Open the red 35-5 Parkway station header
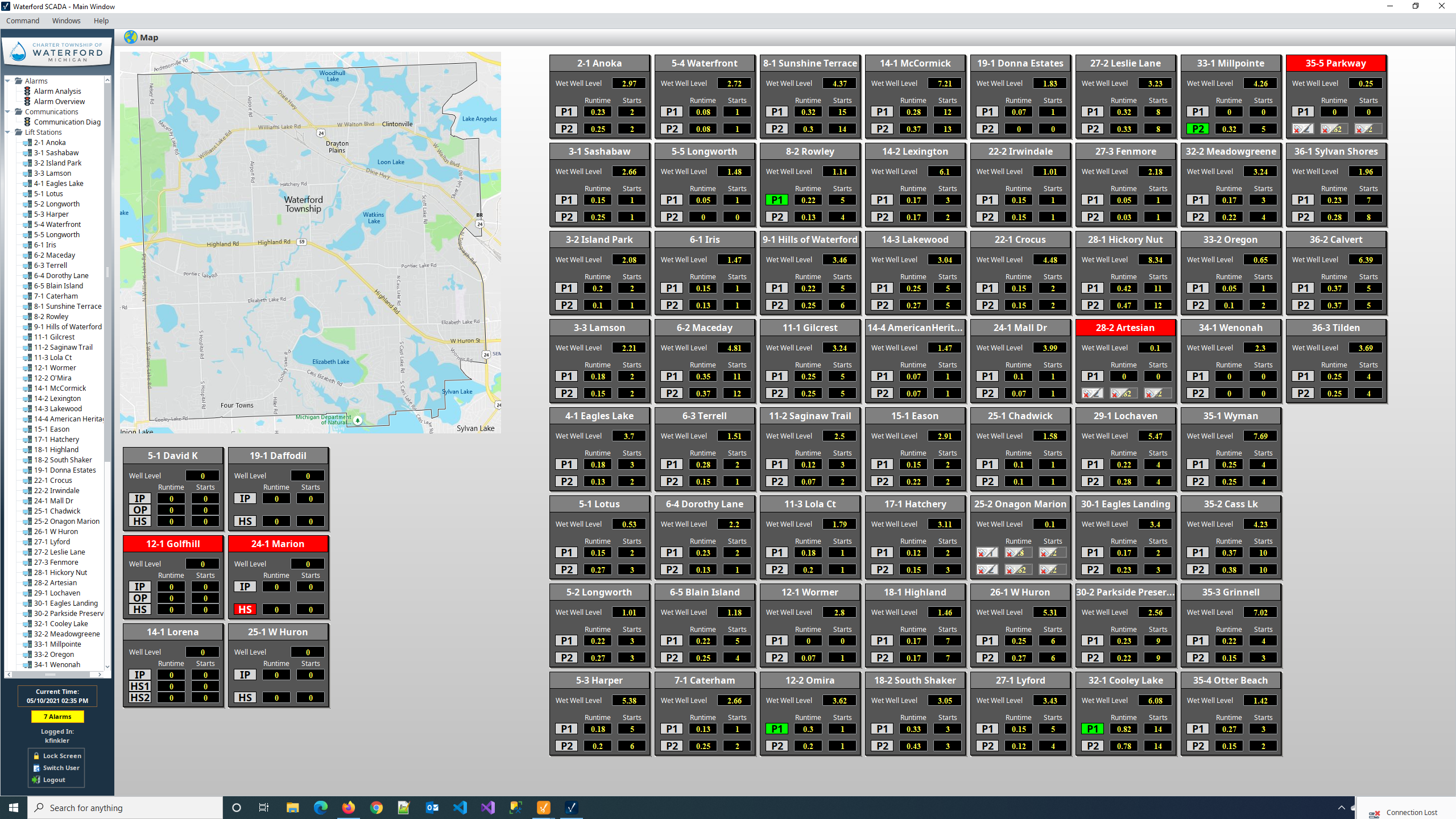1456x819 pixels. tap(1335, 63)
